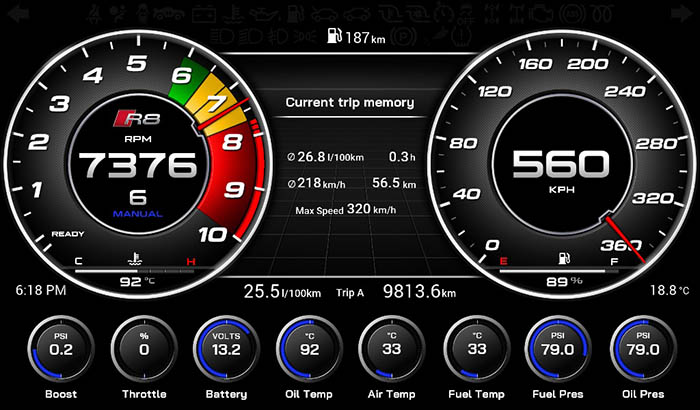Tap the engine/car fault indicator beside battery icon
Screen dimensions: 700x410
tap(169, 14)
